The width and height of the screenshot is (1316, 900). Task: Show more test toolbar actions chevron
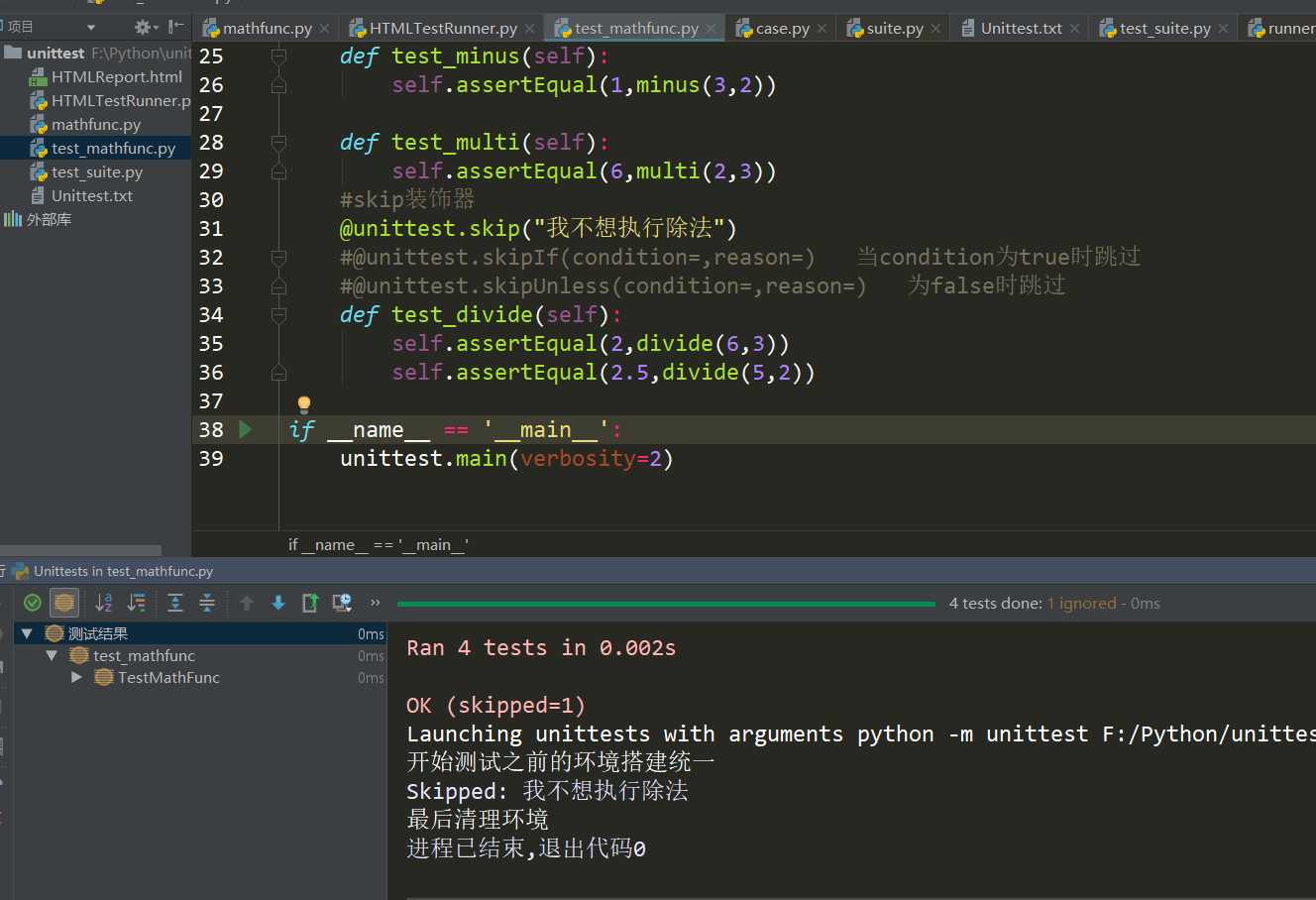[376, 603]
